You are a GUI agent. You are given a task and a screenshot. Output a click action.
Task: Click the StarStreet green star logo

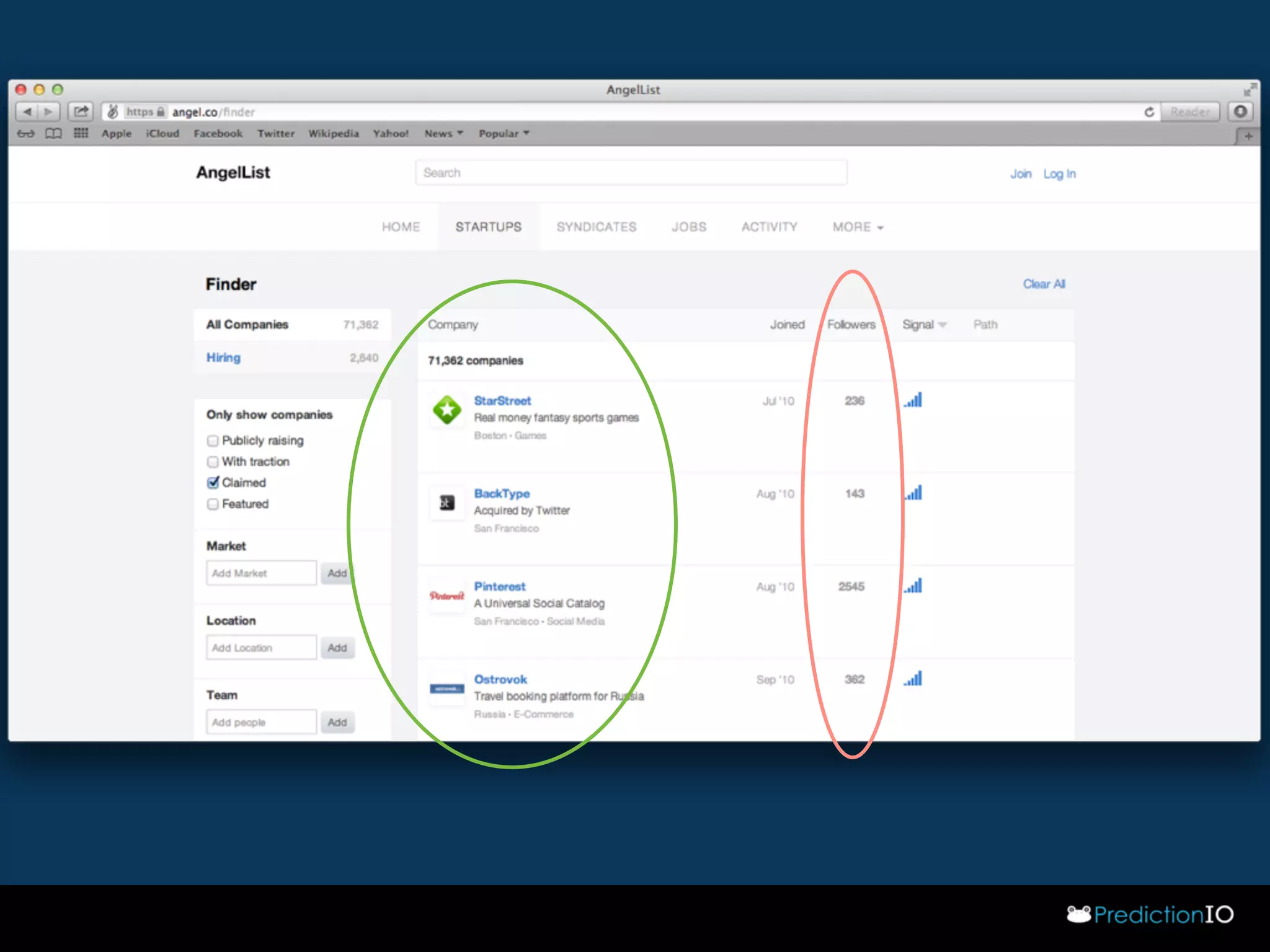(x=446, y=410)
